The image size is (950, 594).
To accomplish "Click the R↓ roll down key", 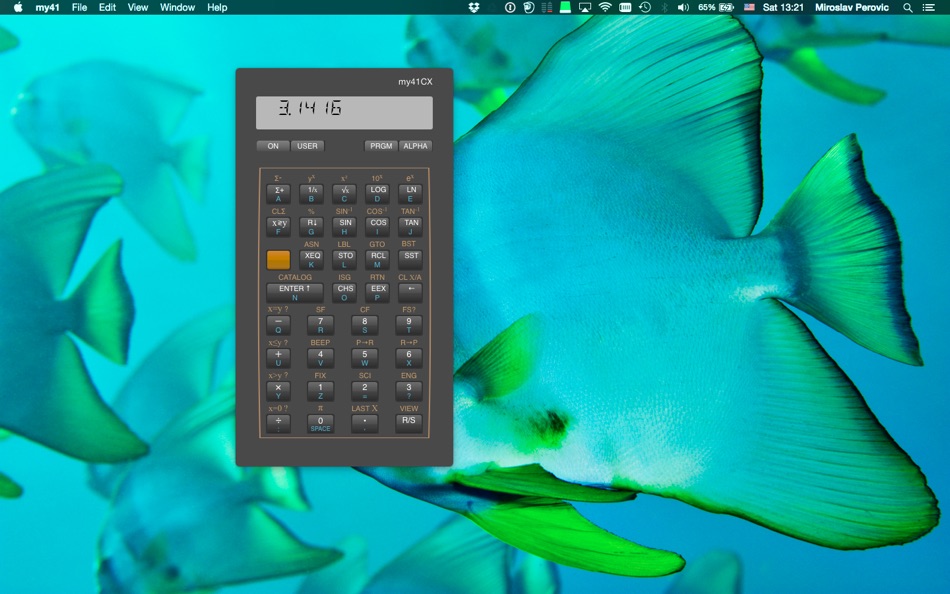I will (x=311, y=227).
